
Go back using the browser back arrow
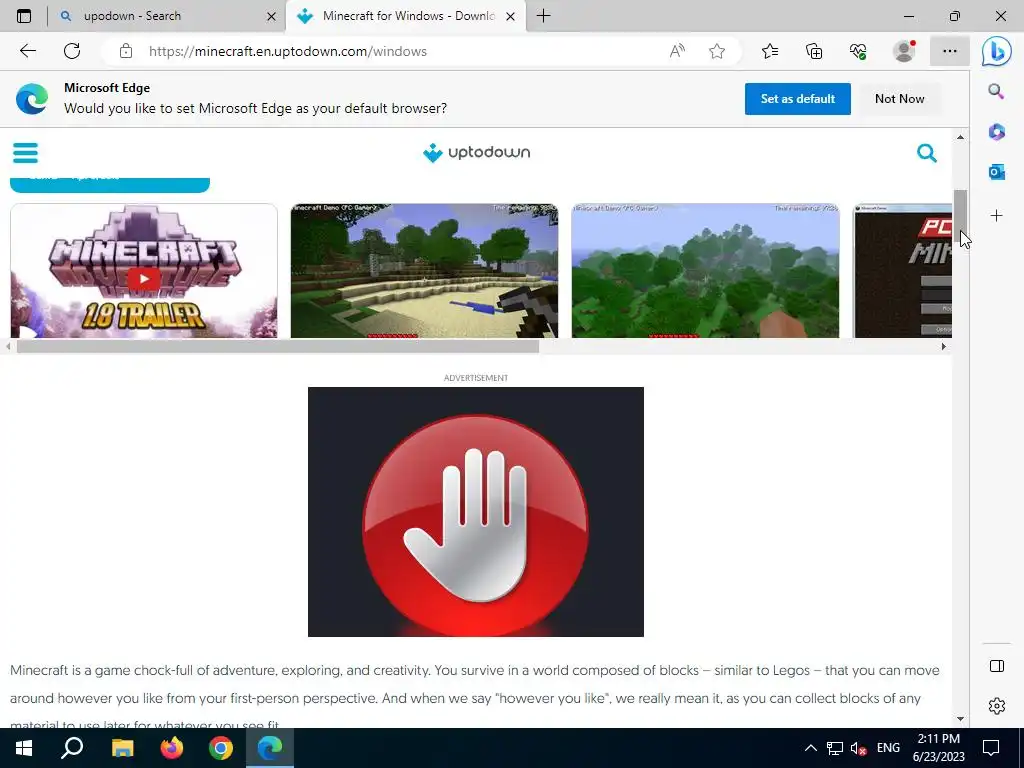(x=27, y=51)
